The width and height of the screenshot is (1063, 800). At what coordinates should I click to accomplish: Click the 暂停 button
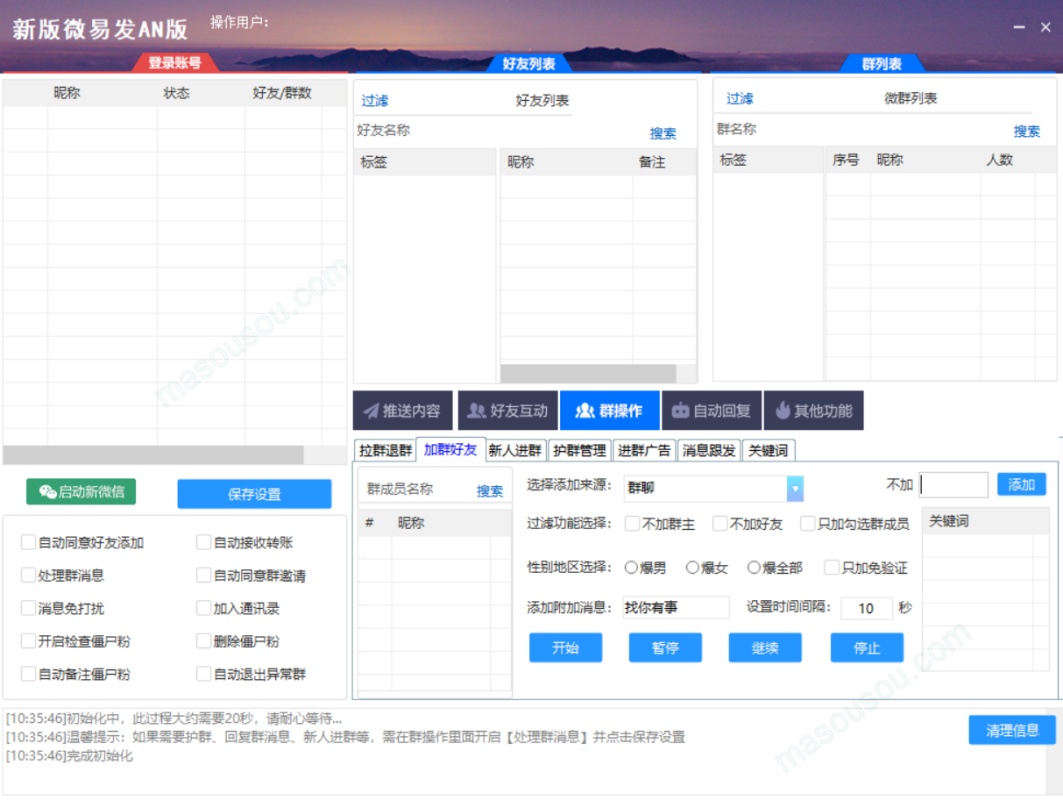(665, 647)
